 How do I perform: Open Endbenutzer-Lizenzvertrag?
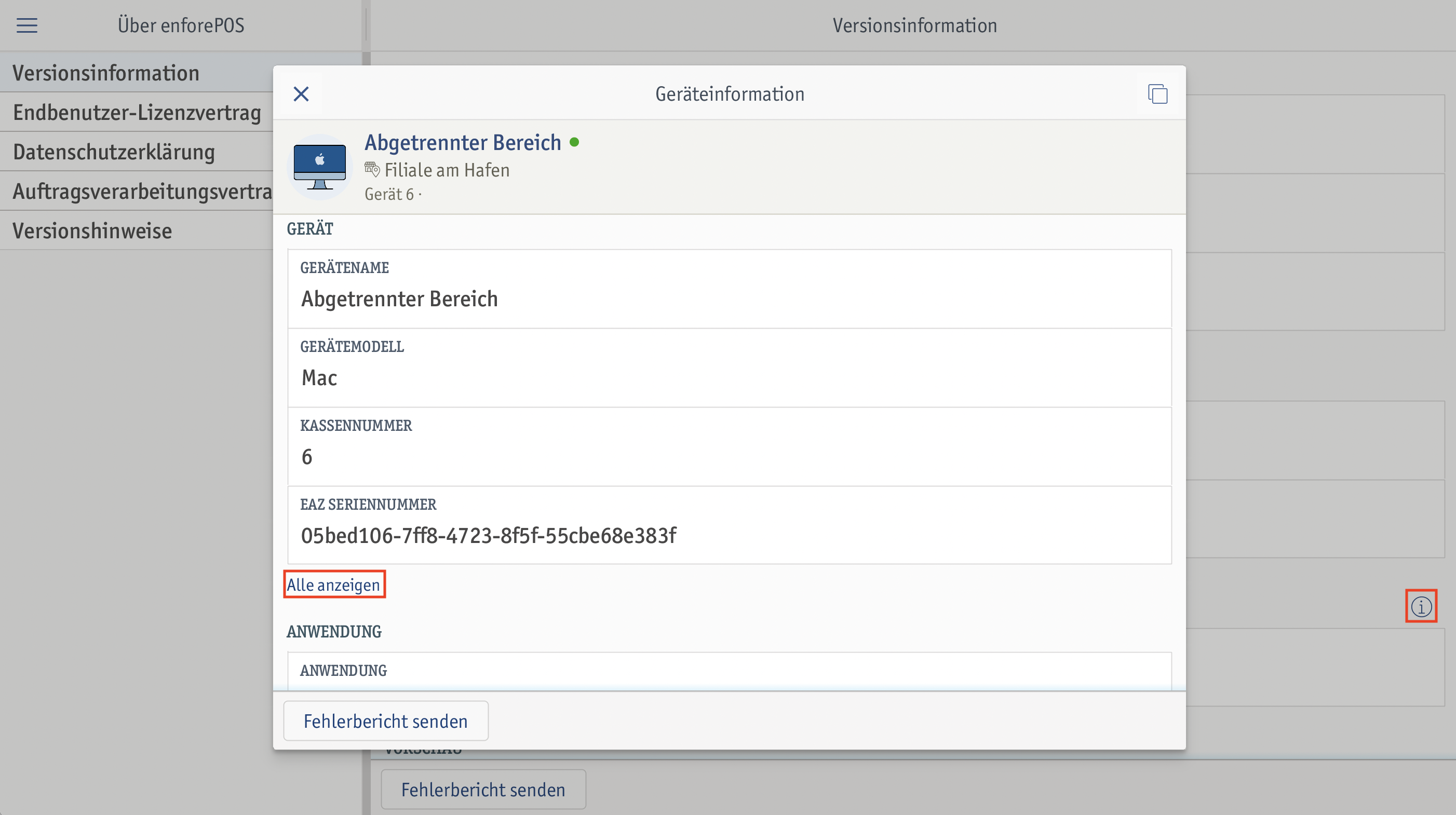pos(137,113)
